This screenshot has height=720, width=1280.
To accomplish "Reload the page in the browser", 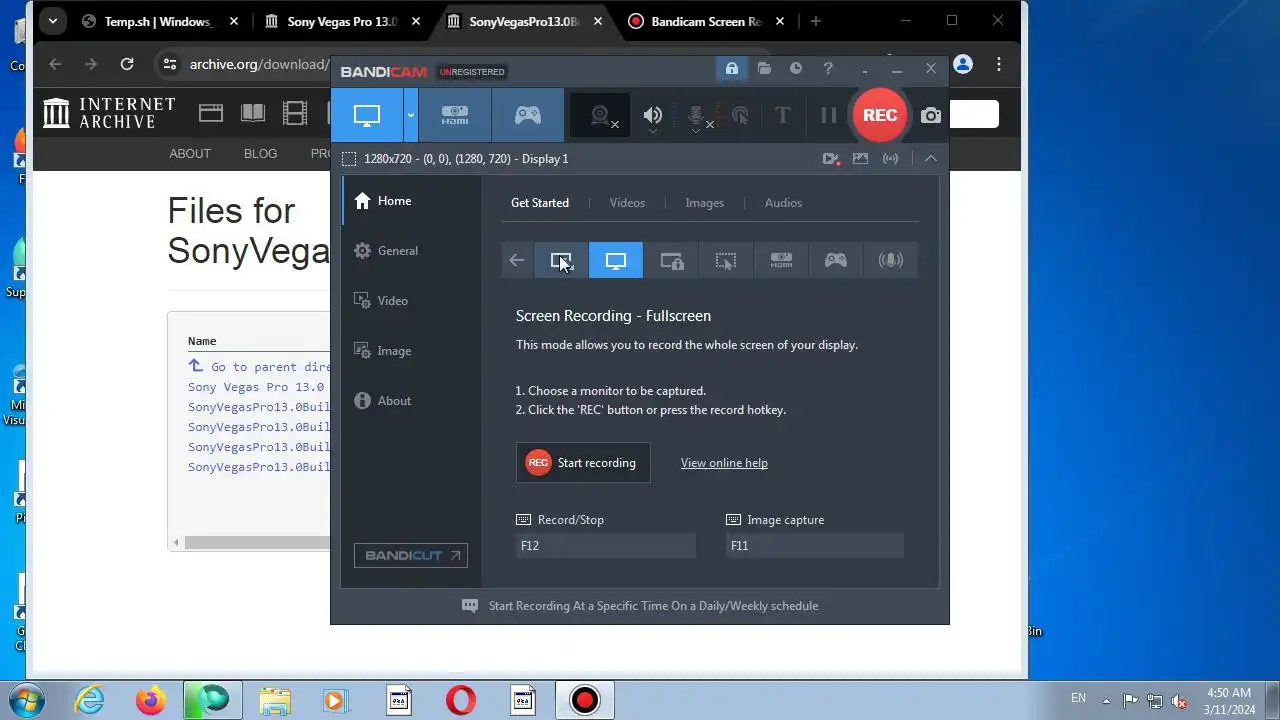I will point(127,64).
